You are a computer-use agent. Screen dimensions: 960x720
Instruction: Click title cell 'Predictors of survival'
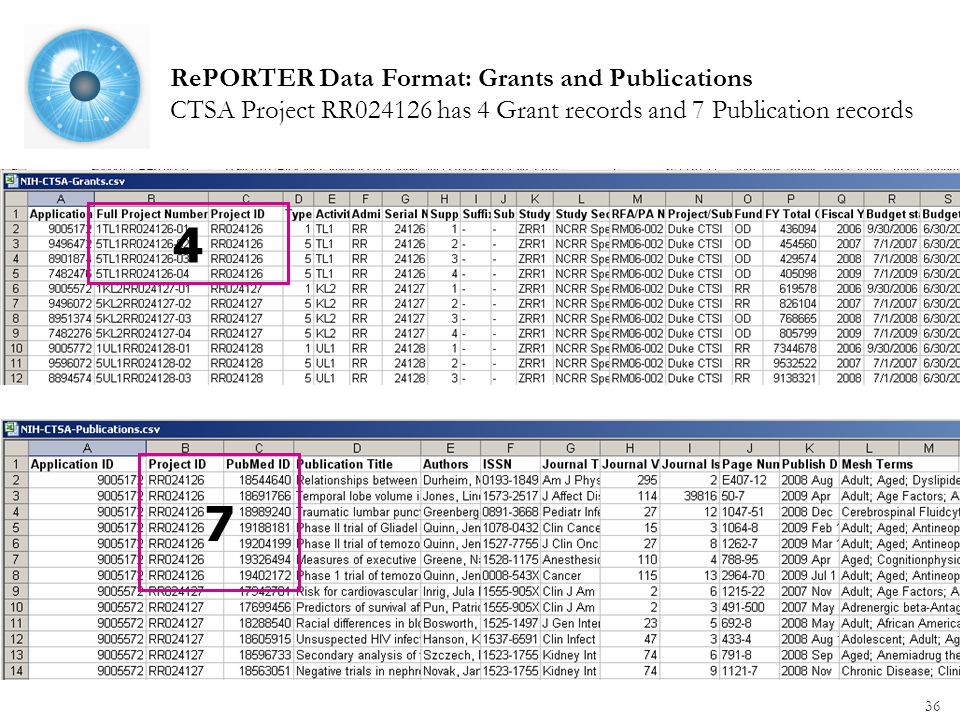[x=357, y=607]
